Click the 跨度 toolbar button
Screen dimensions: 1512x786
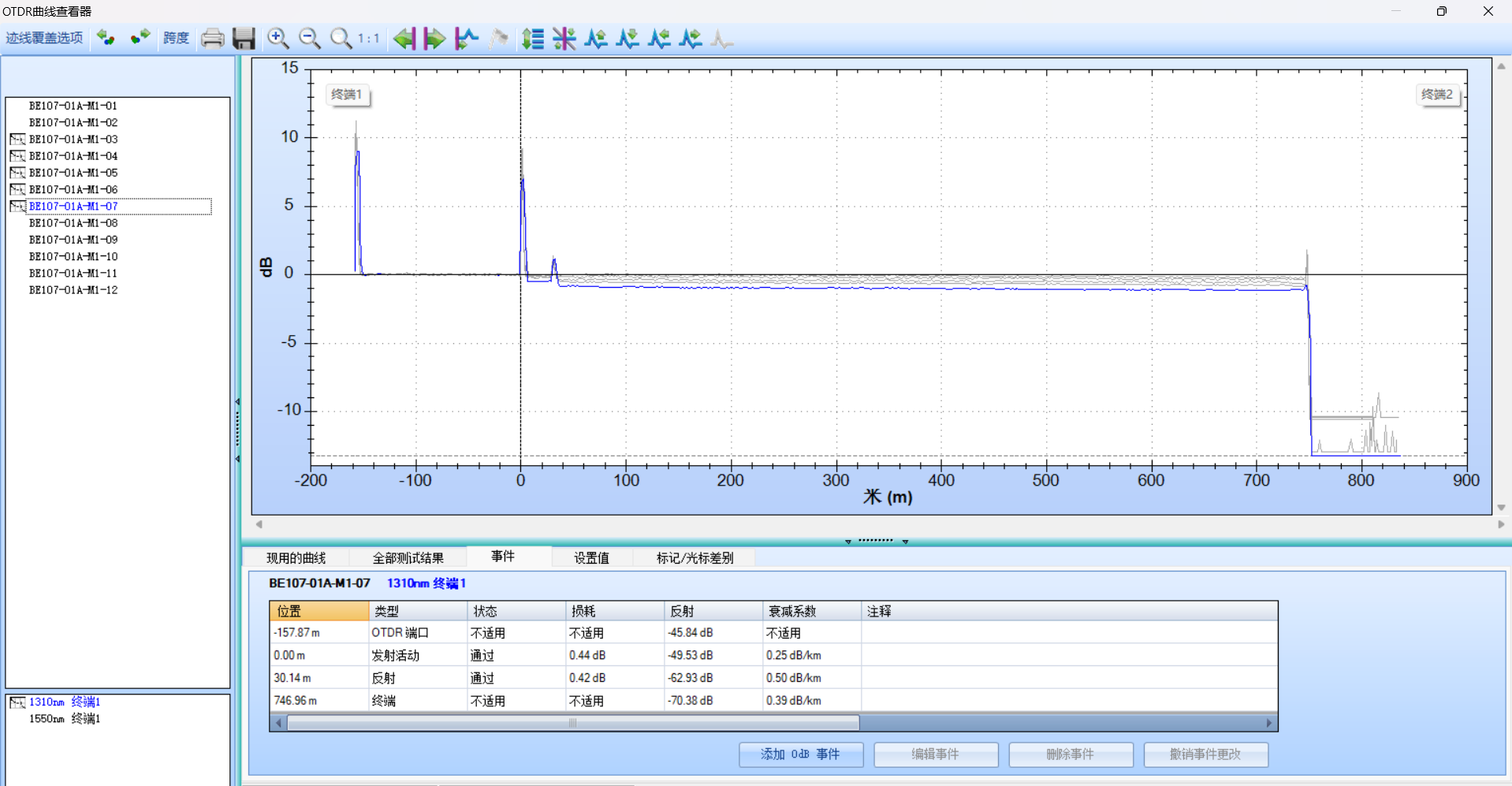pos(176,38)
